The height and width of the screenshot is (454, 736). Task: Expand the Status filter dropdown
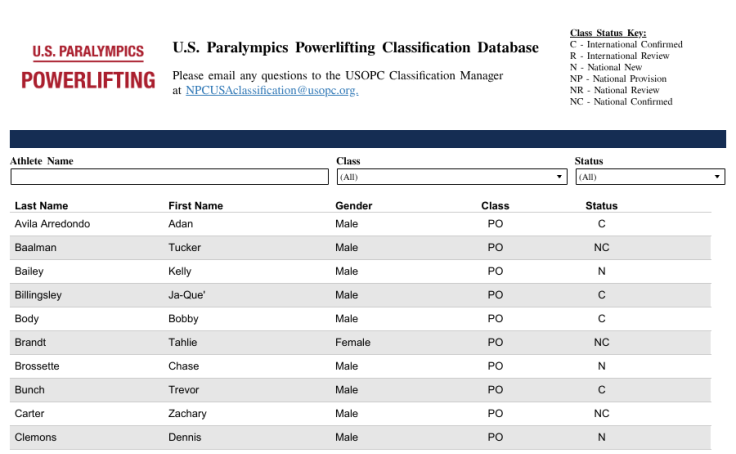click(649, 177)
